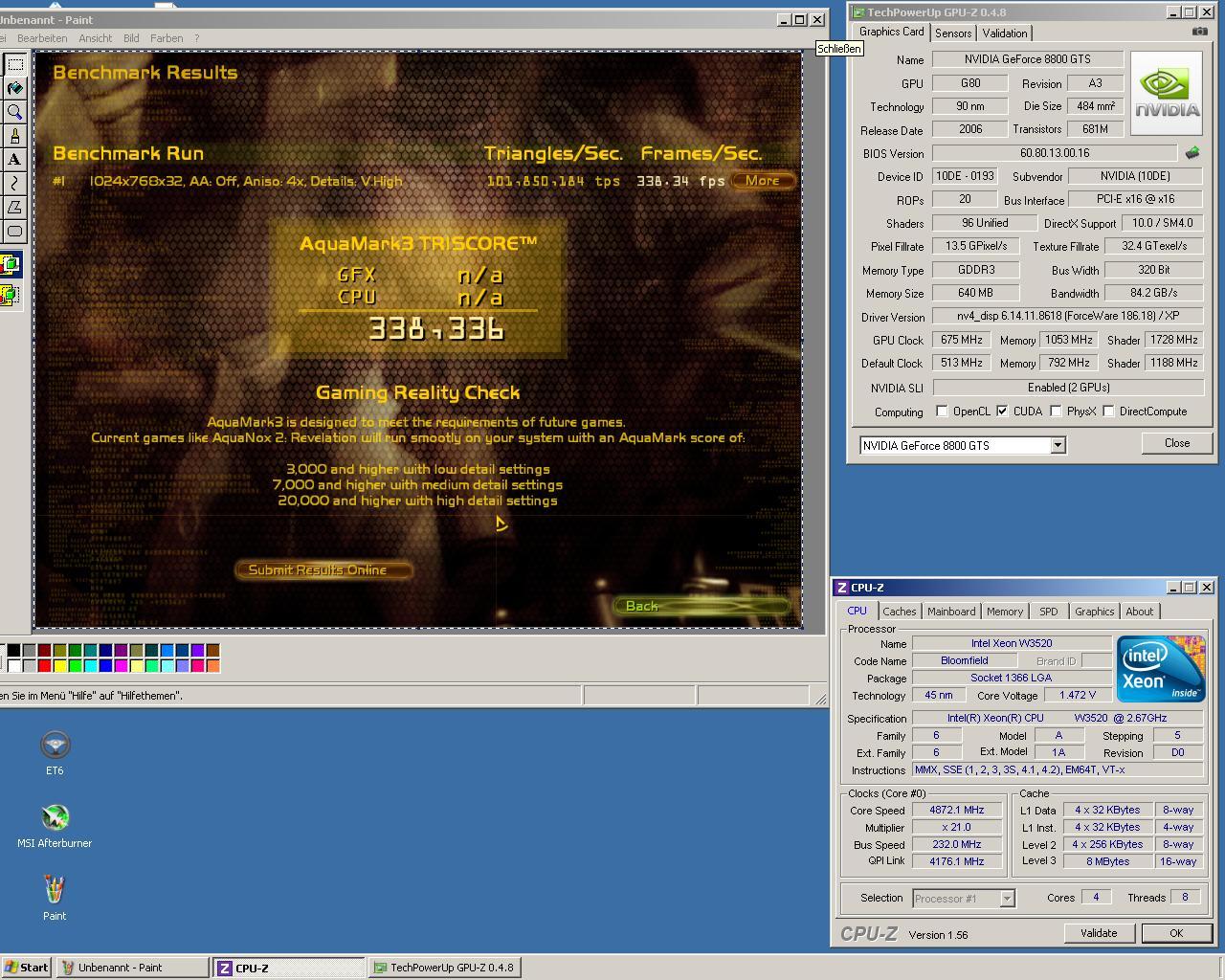
Task: Pick the bright green color swatch
Action: click(x=75, y=665)
